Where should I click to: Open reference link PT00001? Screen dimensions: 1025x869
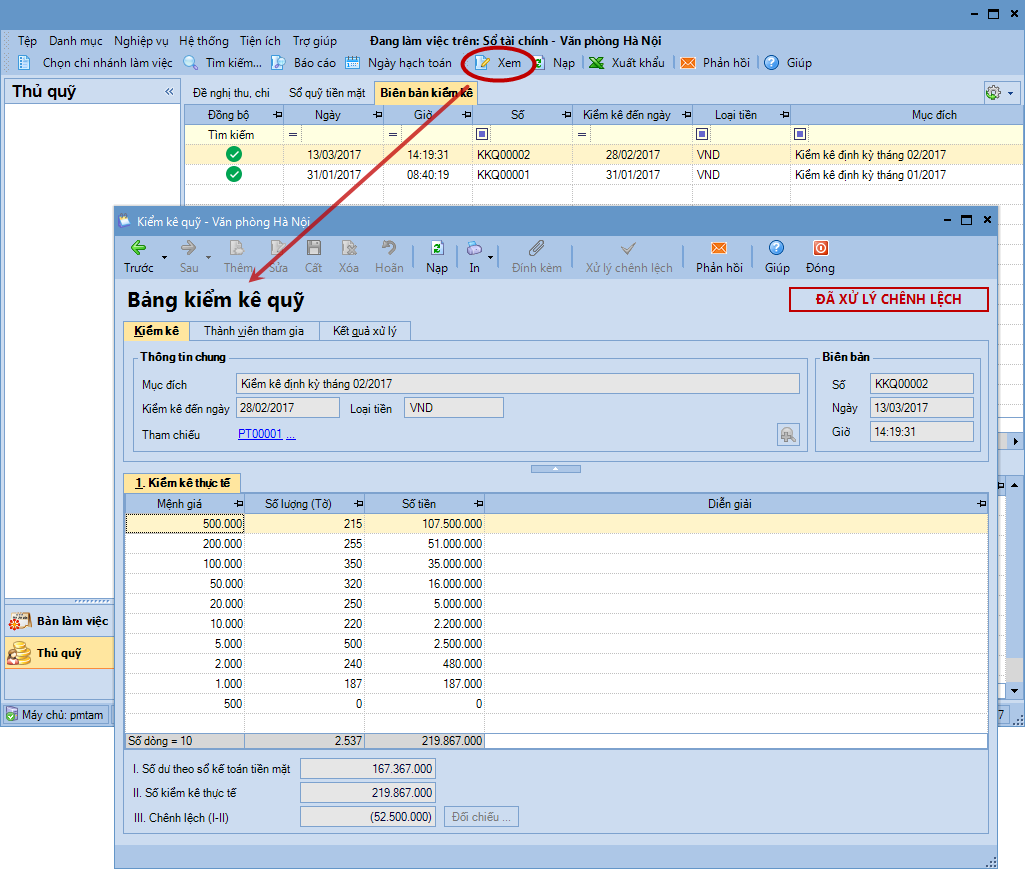click(x=260, y=435)
